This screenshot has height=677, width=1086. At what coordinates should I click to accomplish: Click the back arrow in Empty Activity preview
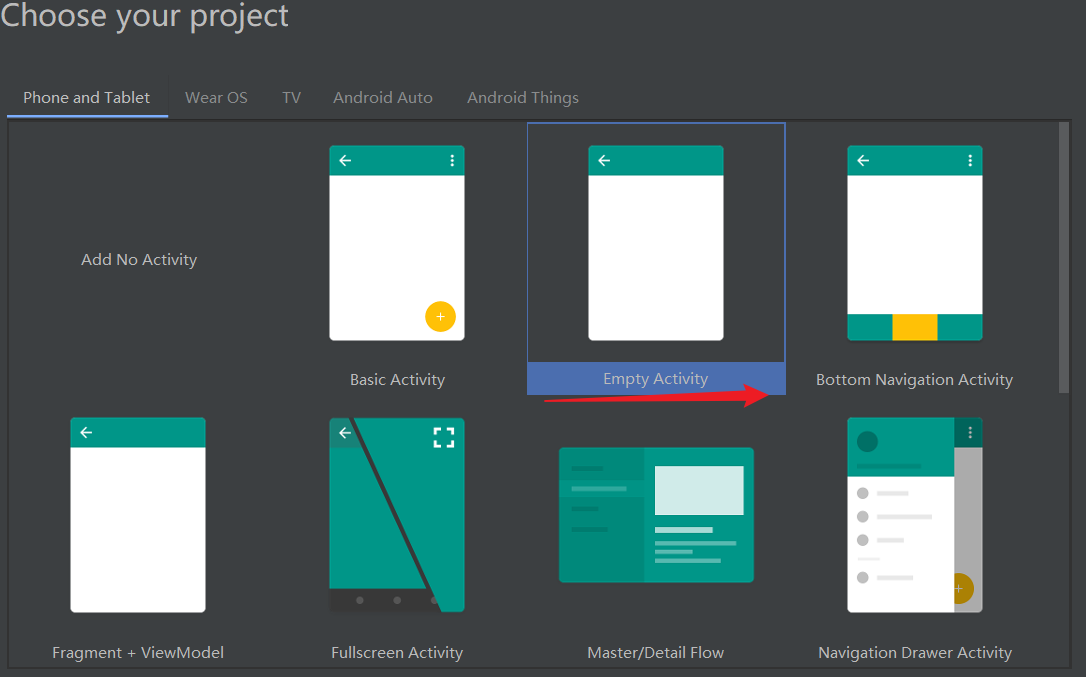(x=604, y=161)
